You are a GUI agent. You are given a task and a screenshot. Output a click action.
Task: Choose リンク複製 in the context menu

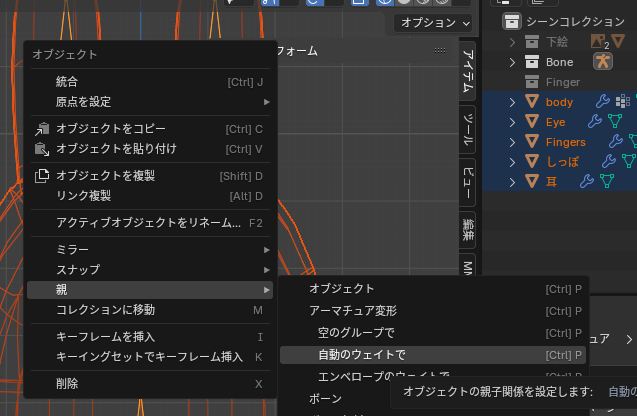click(x=150, y=196)
